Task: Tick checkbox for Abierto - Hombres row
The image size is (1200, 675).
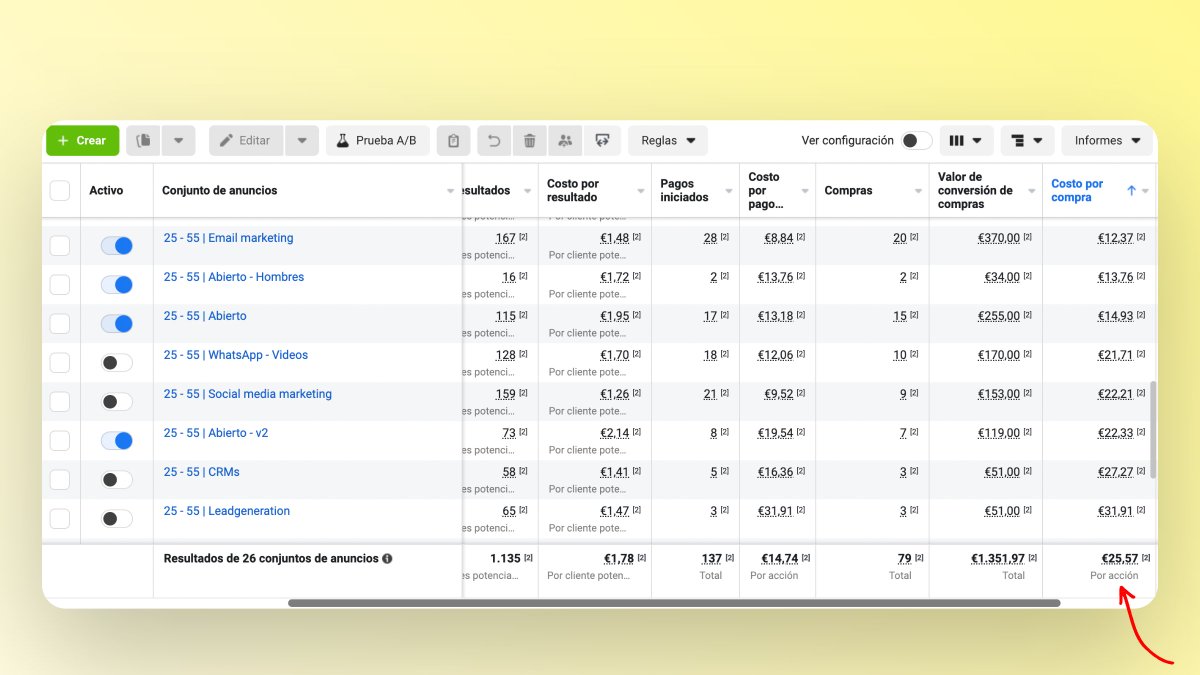Action: tap(60, 285)
